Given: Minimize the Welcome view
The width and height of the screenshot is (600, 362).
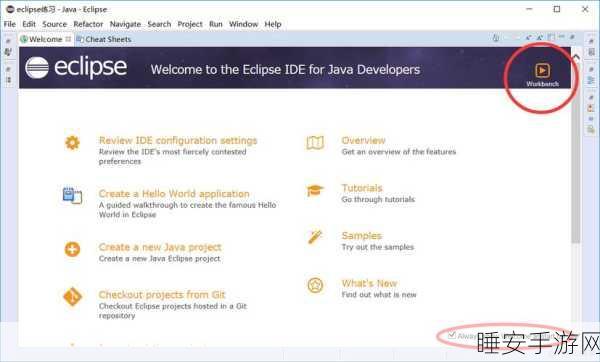Looking at the screenshot, I should pos(561,37).
